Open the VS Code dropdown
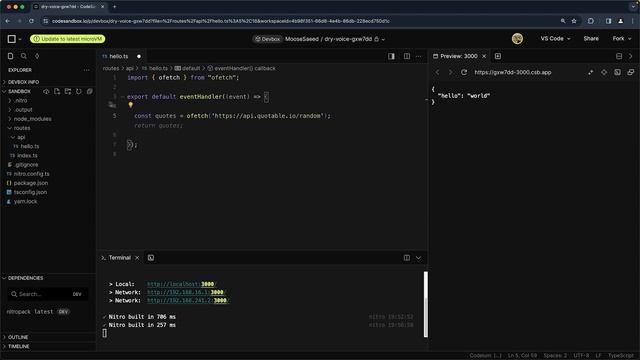640x360 pixels. (555, 39)
